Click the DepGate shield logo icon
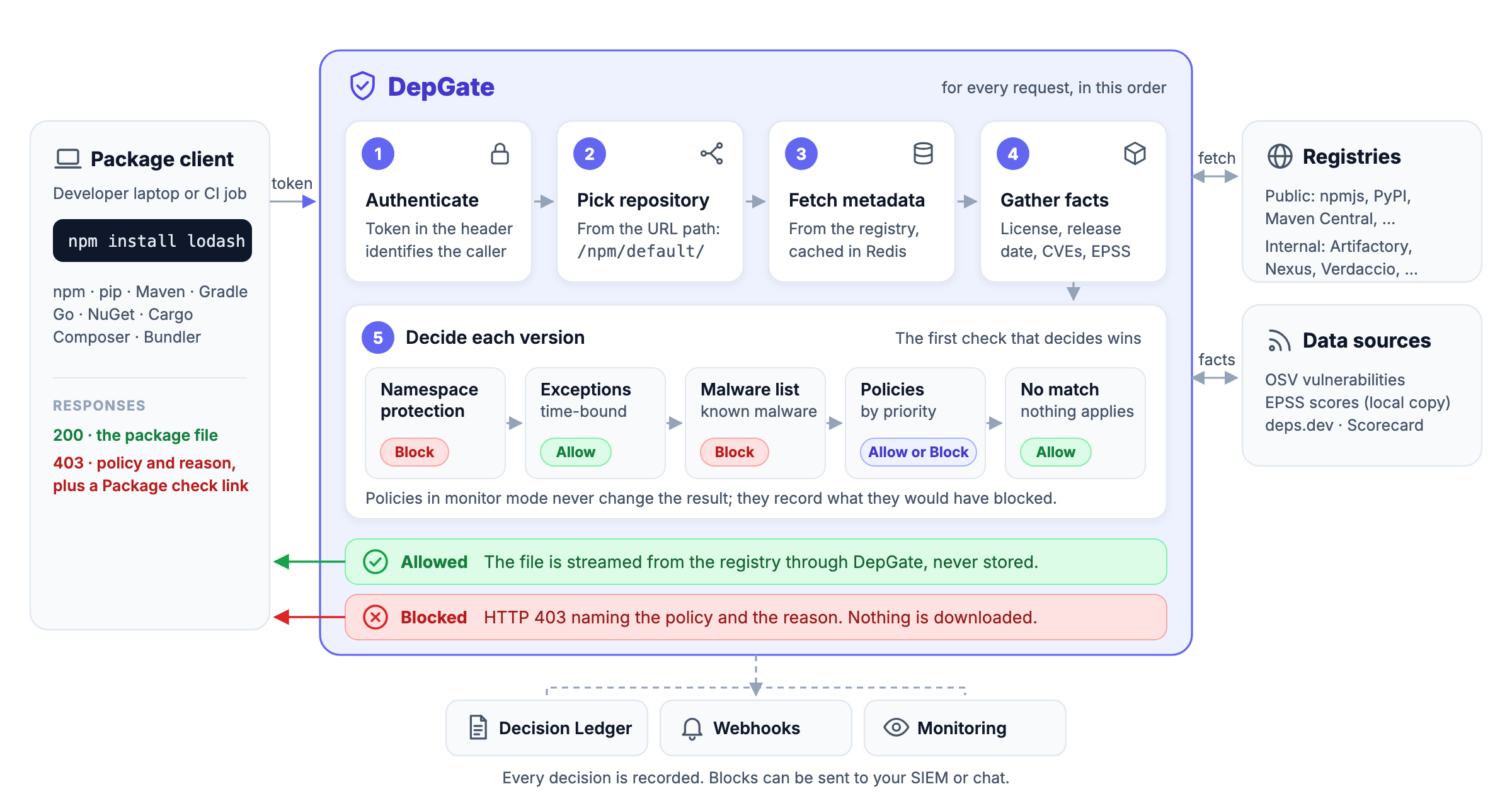 click(363, 86)
